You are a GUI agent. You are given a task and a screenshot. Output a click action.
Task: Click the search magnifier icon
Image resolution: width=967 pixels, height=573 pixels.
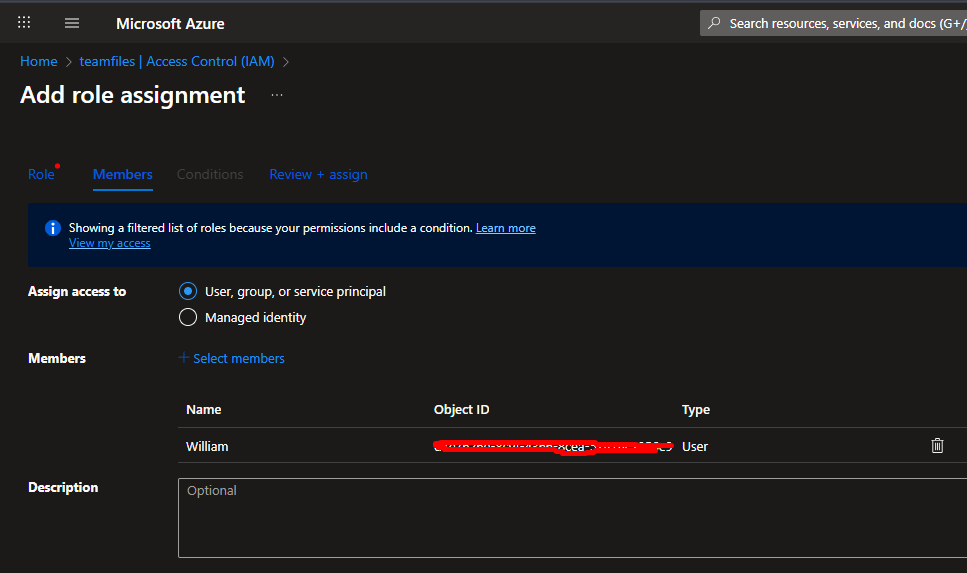tap(714, 23)
